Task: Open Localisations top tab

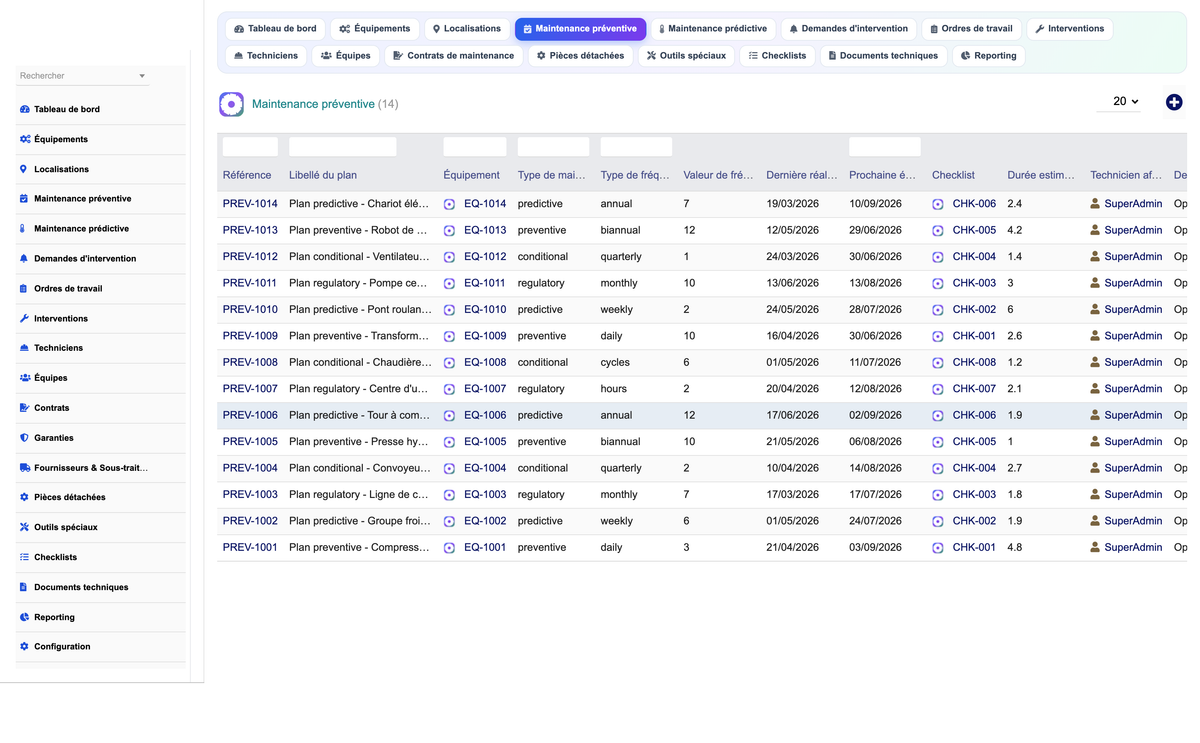Action: [x=467, y=29]
